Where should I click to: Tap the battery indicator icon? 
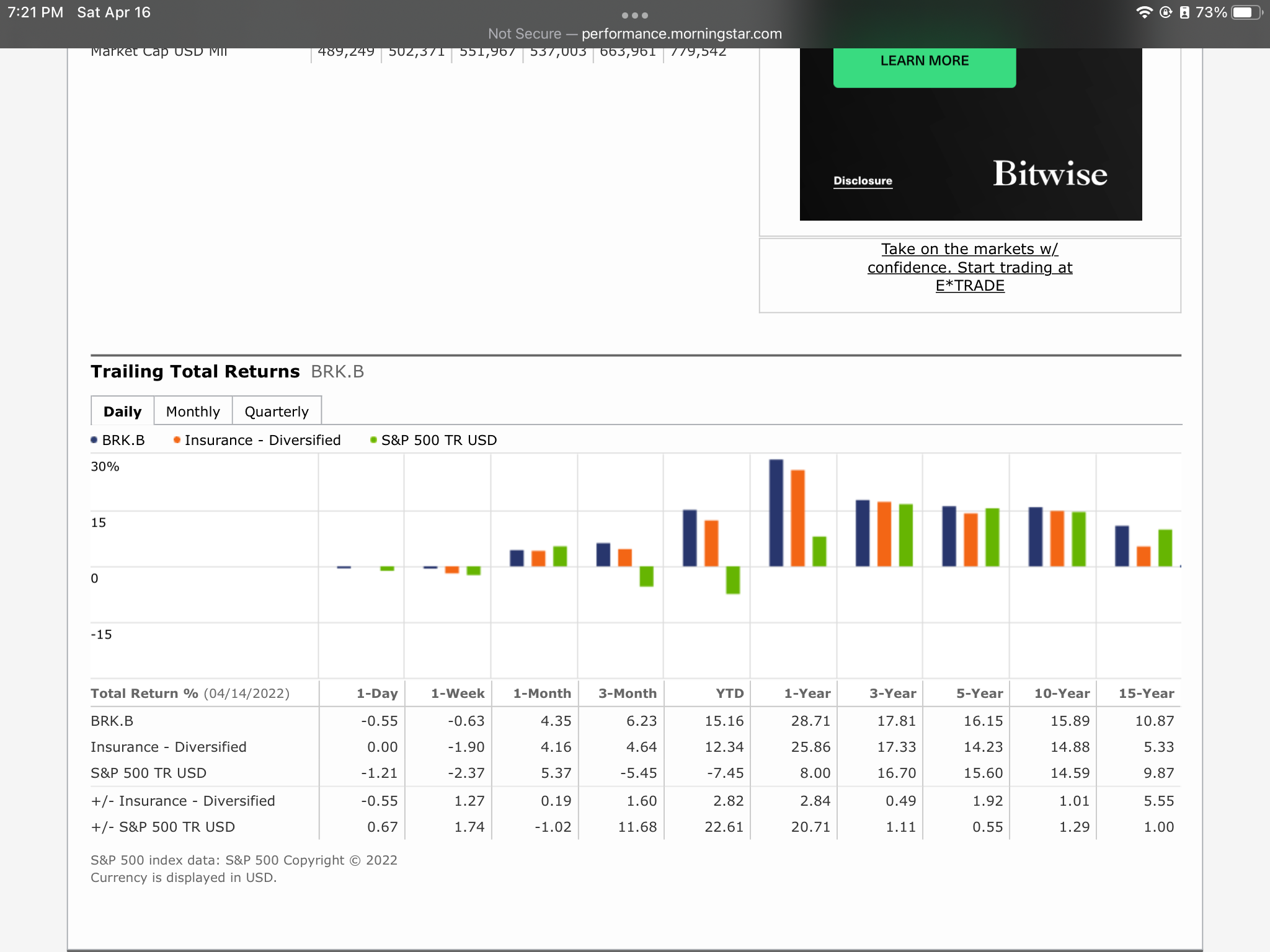pos(1246,12)
